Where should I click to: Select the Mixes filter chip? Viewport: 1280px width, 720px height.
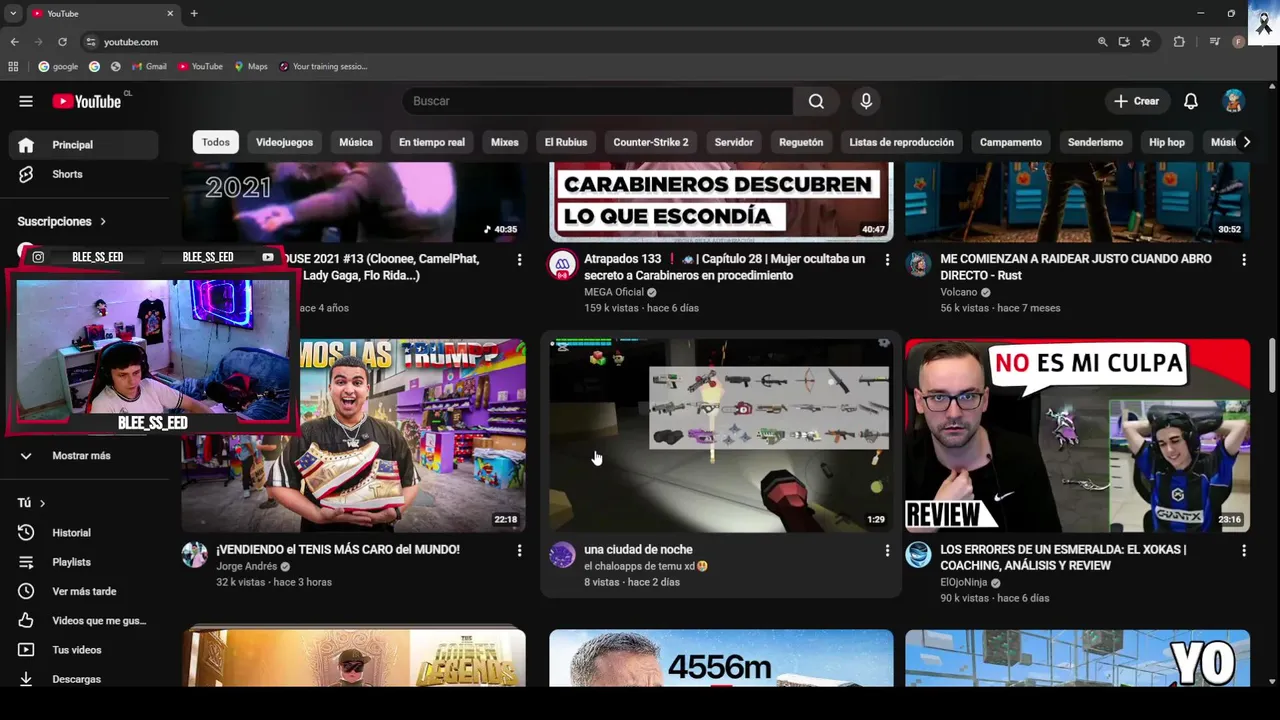click(x=505, y=142)
